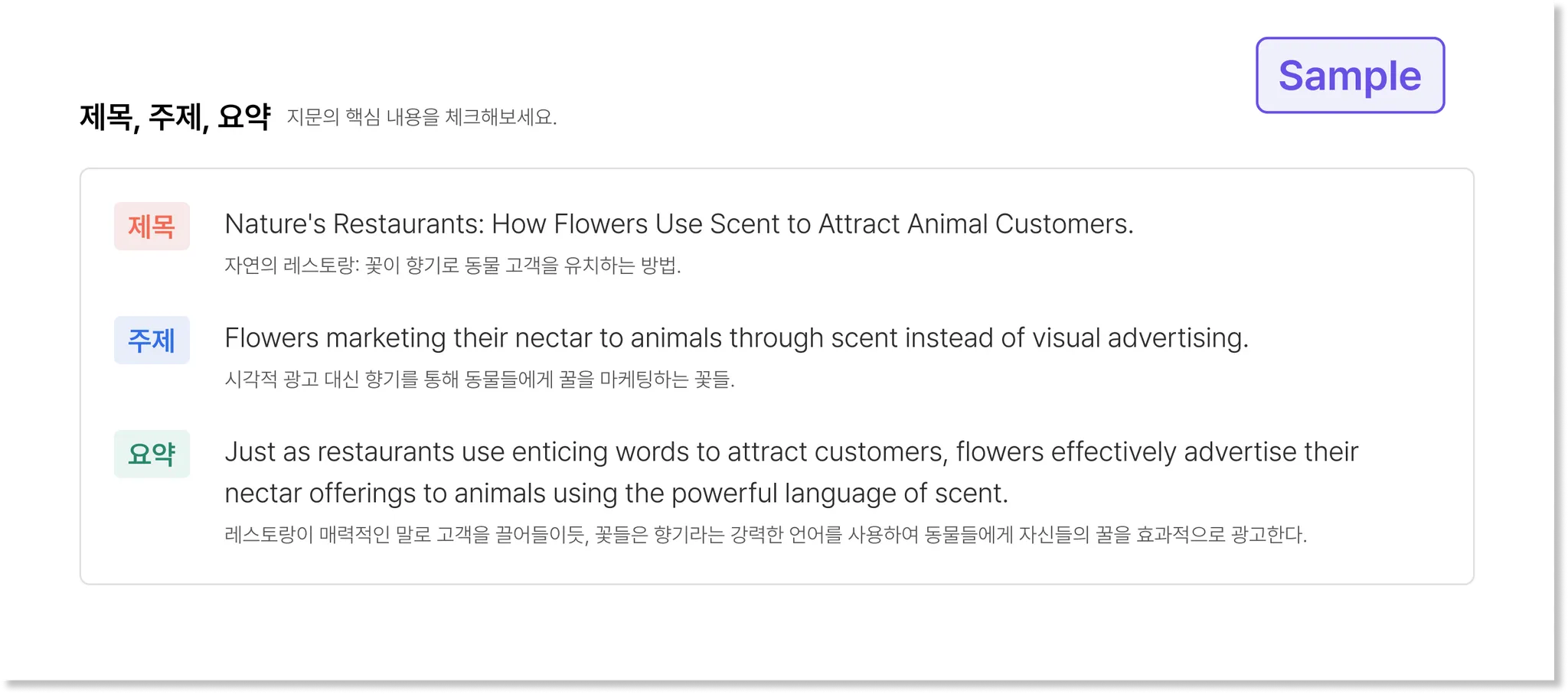Click the word 요약 in the section heading

click(x=244, y=117)
